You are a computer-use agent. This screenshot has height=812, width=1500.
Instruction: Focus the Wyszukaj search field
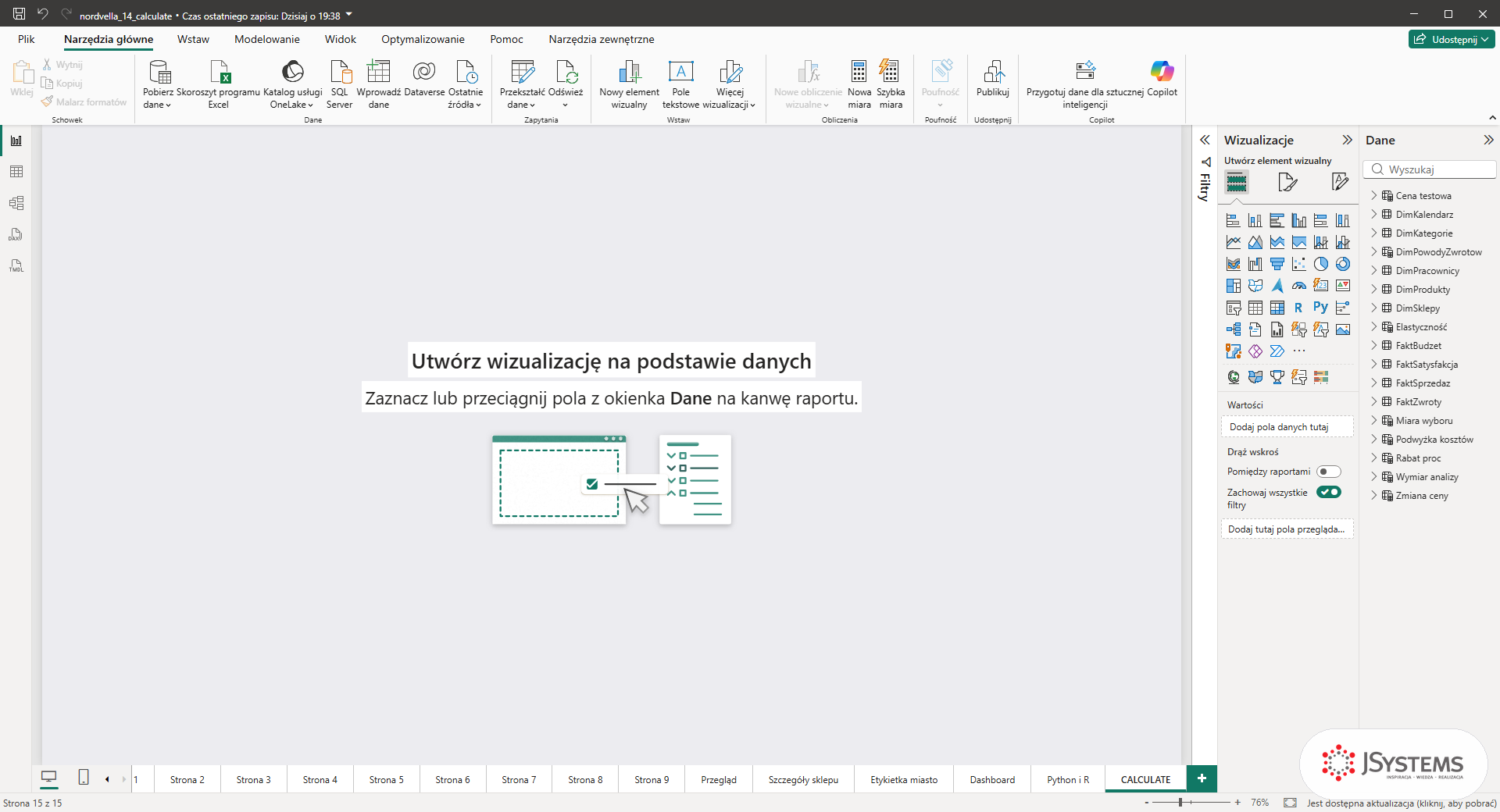(1430, 169)
